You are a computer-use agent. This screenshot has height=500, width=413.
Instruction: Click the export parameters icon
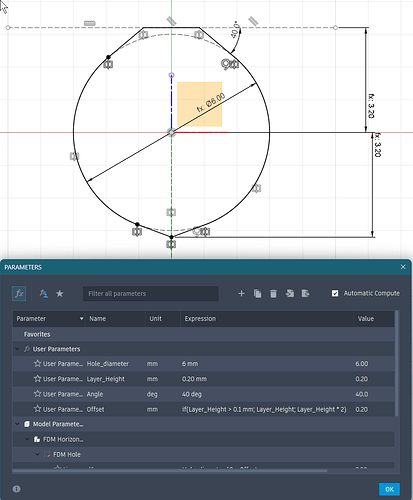[305, 293]
